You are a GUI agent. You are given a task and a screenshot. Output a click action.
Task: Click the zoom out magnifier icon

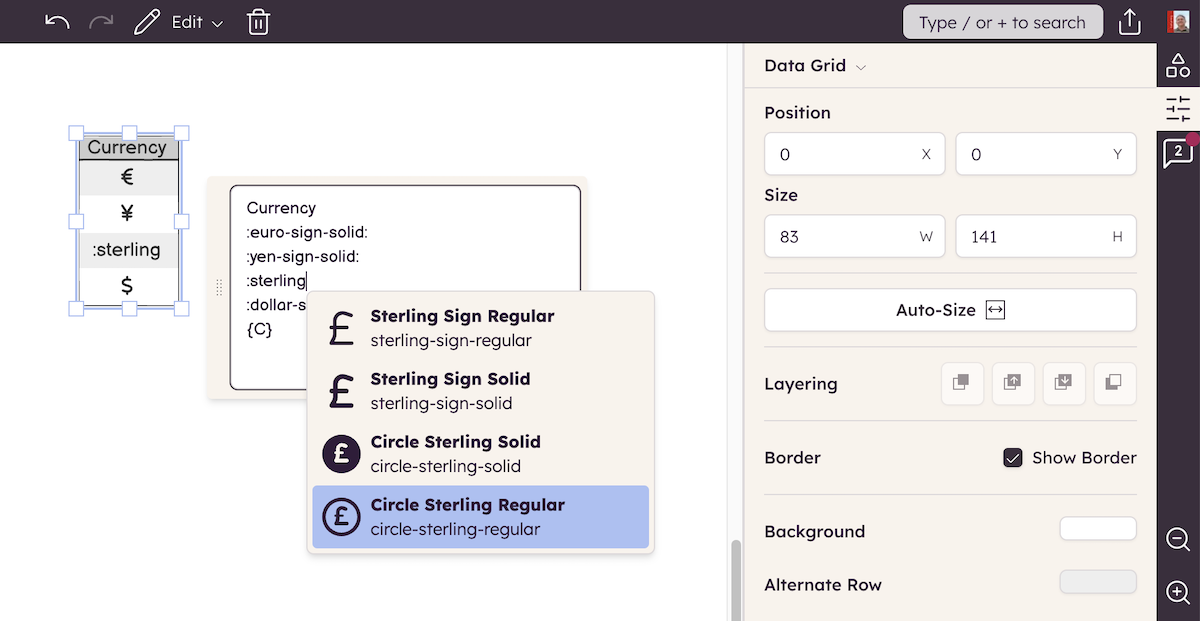[x=1178, y=540]
